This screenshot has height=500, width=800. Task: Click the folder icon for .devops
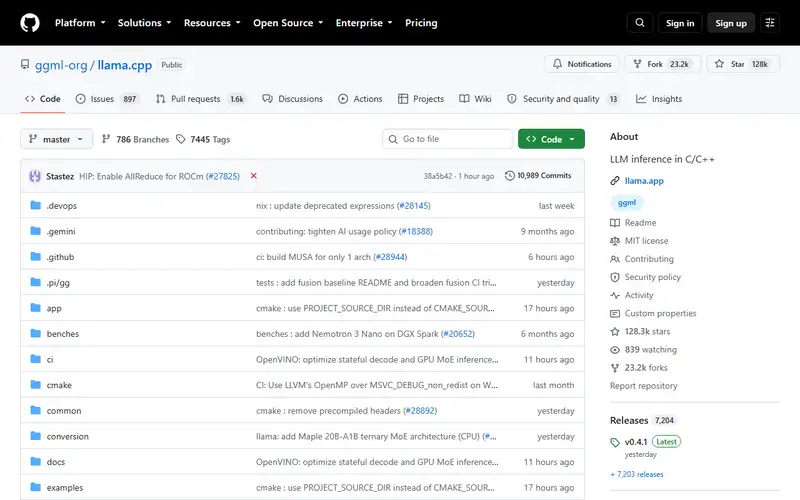tap(35, 205)
